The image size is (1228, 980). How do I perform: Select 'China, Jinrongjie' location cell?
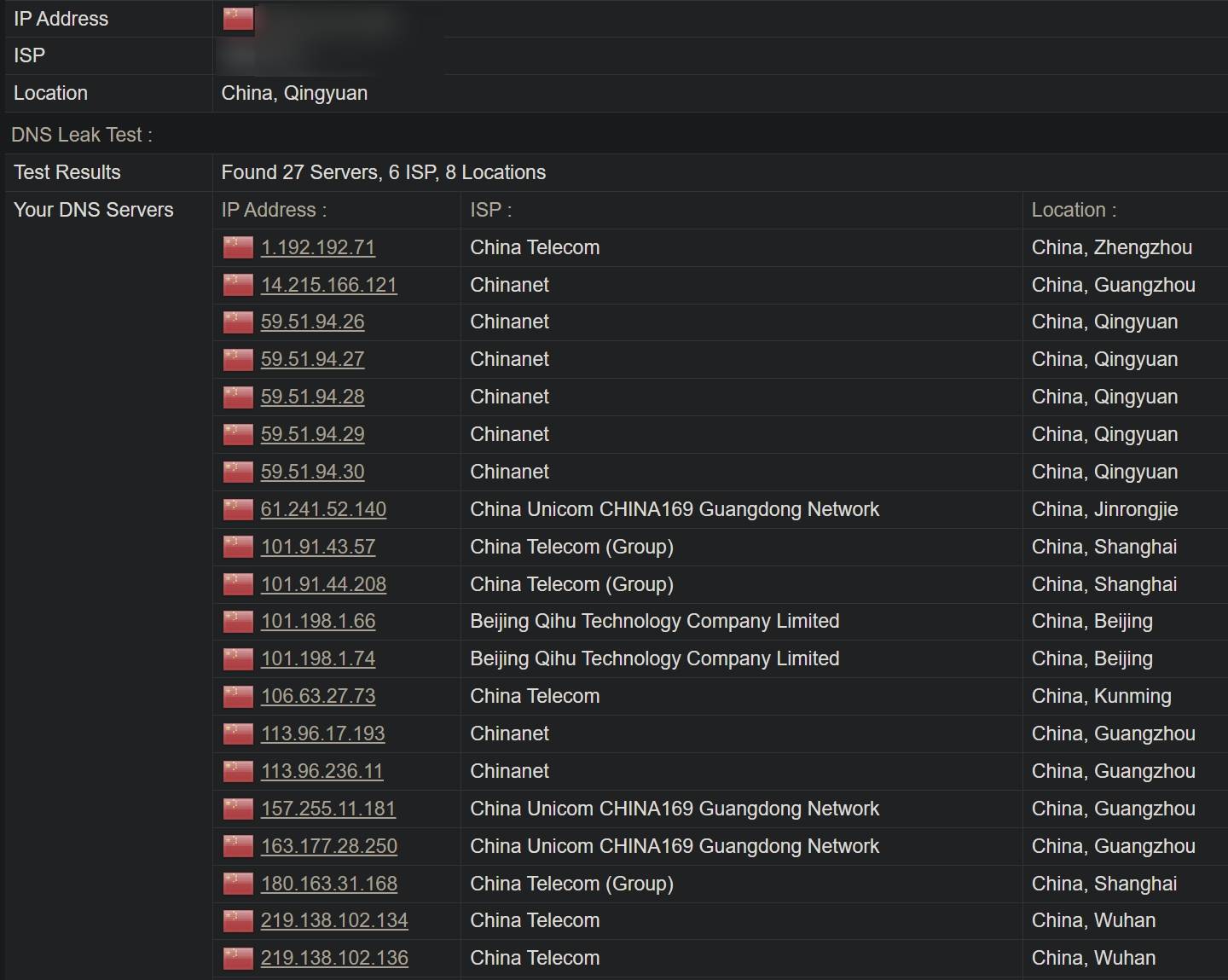click(x=1104, y=509)
